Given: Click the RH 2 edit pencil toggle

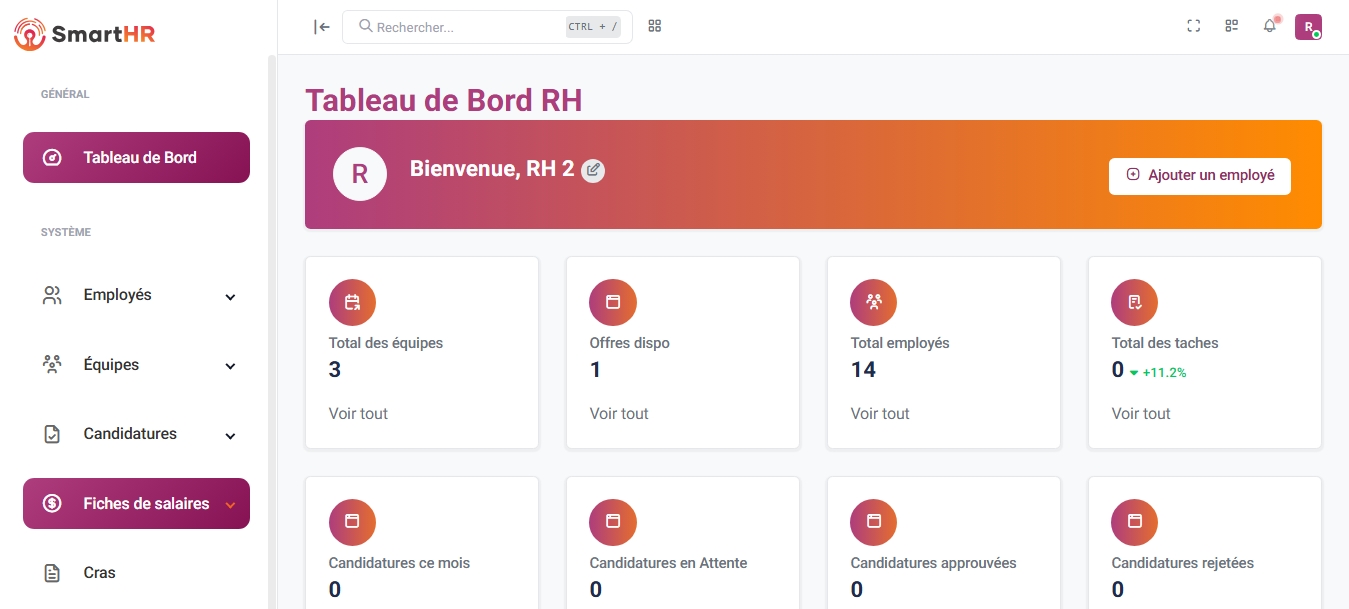Looking at the screenshot, I should 593,170.
